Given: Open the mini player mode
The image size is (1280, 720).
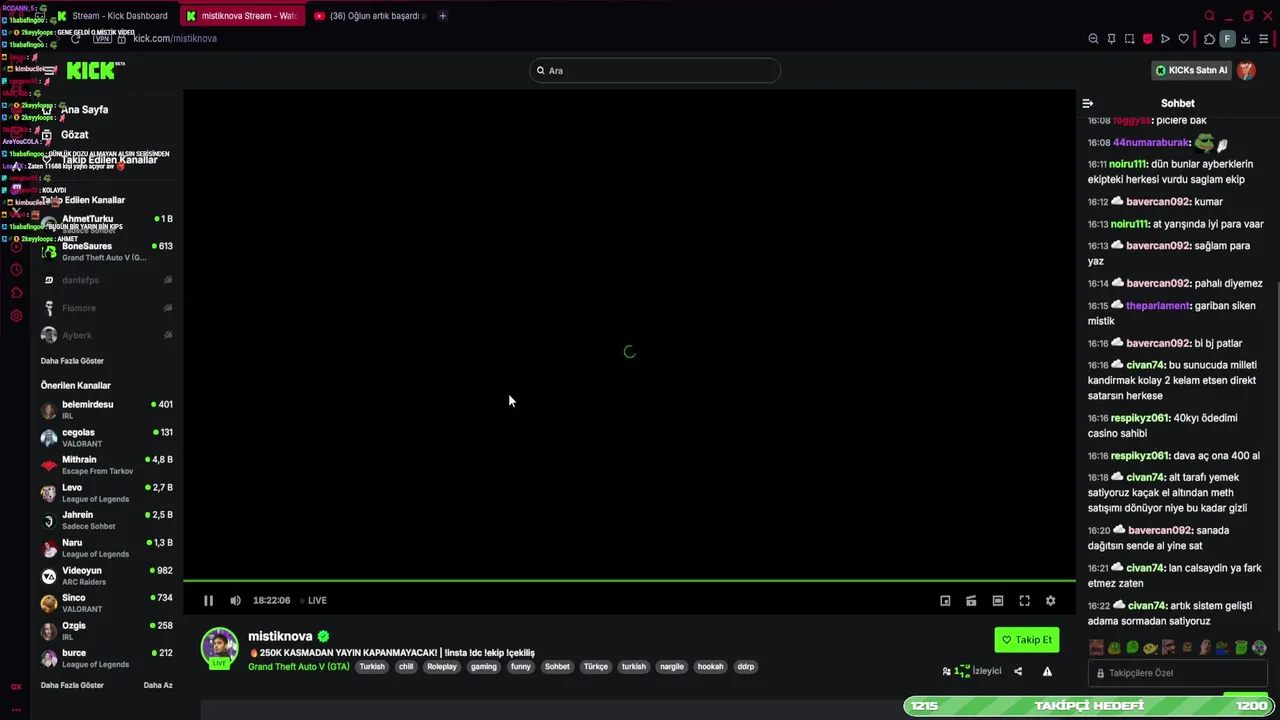Looking at the screenshot, I should 945,600.
